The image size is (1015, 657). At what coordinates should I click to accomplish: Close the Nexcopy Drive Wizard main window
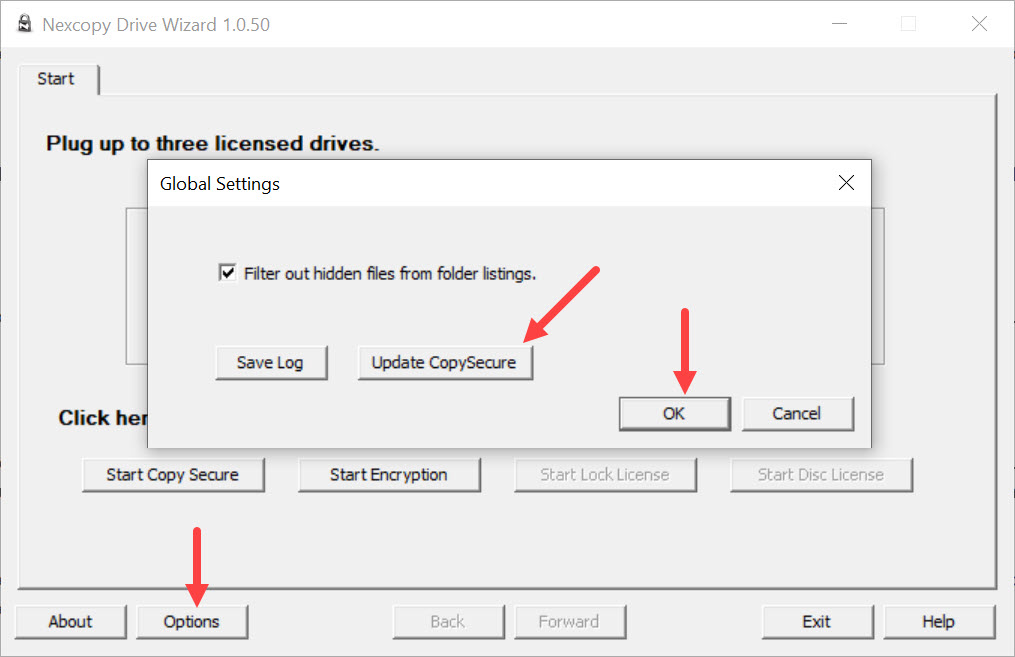(x=979, y=24)
